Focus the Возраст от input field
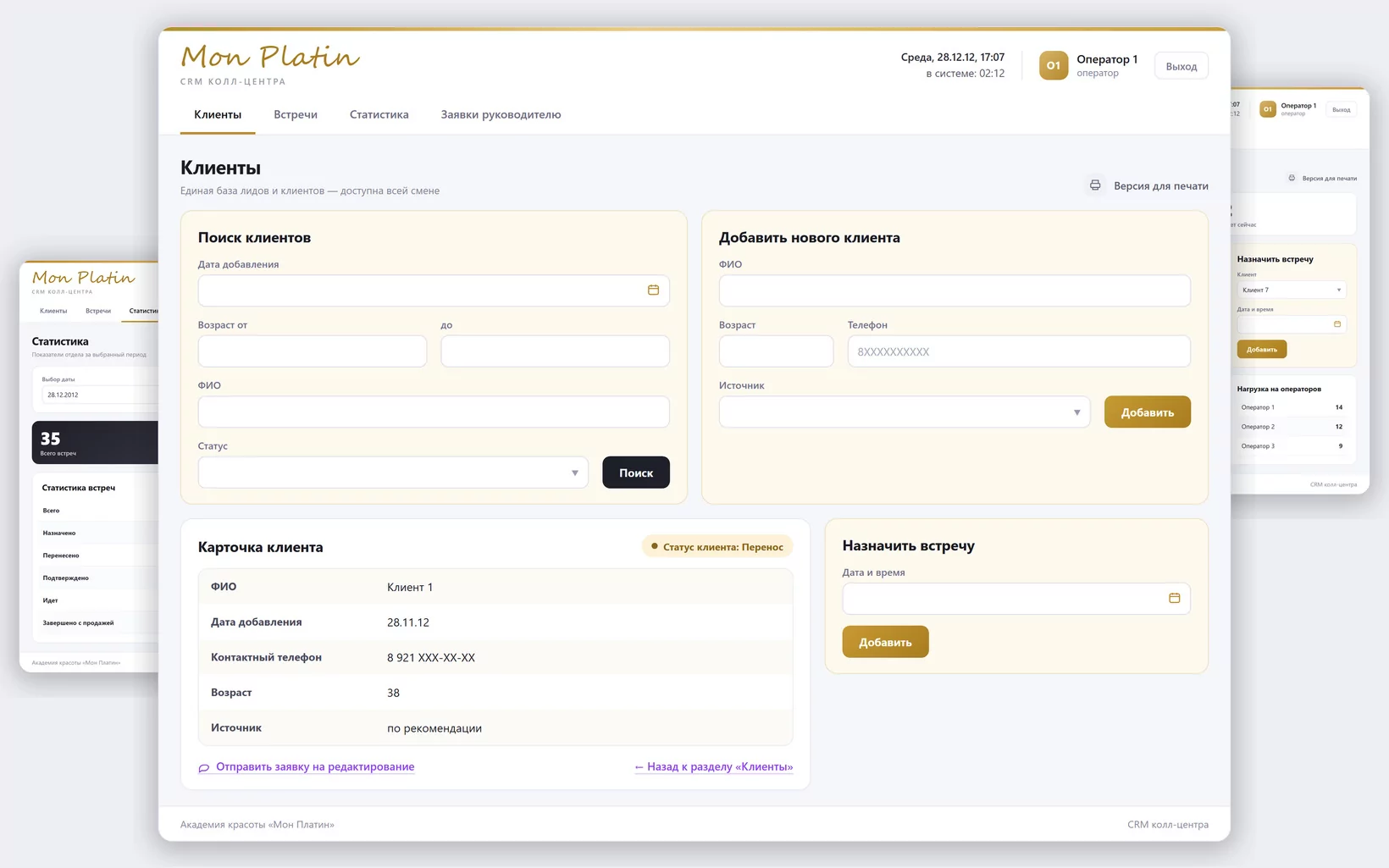1389x868 pixels. pyautogui.click(x=313, y=351)
